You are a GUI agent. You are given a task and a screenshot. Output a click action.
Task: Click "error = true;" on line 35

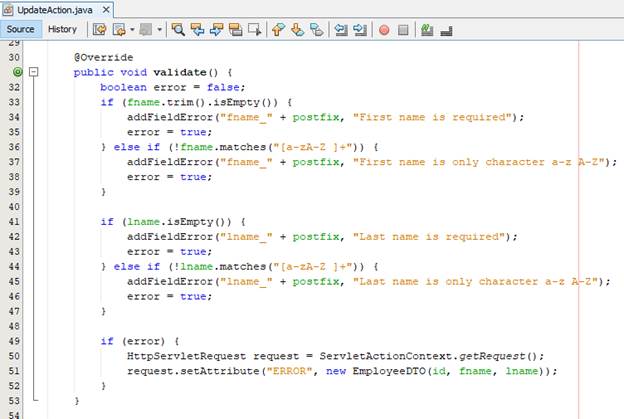(x=170, y=132)
